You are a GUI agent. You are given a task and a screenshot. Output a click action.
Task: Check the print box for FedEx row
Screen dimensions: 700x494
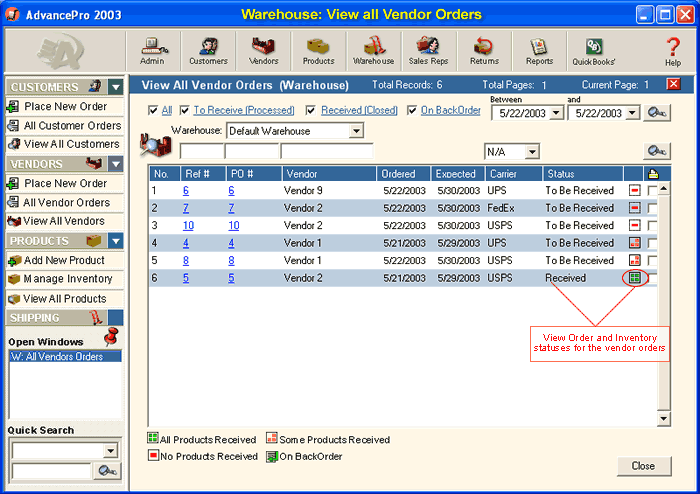tap(652, 208)
